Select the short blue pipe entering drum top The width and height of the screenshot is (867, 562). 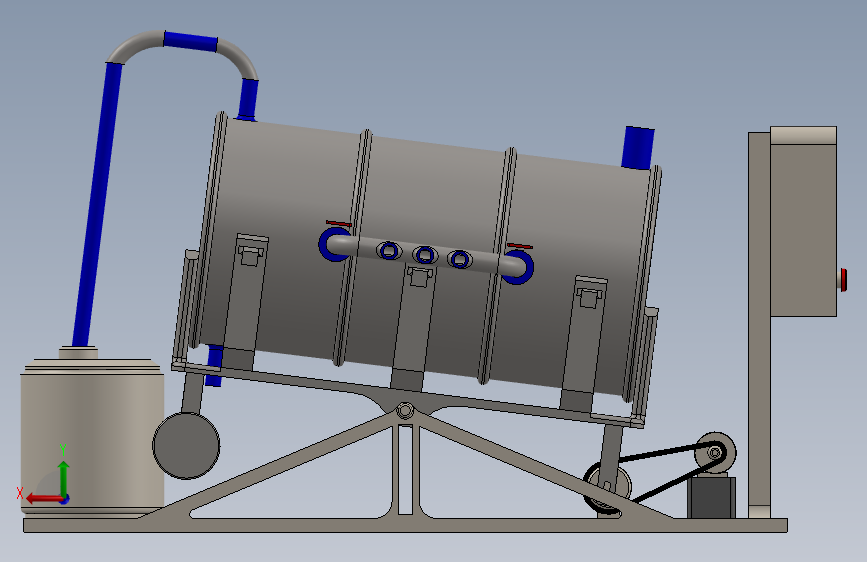point(248,99)
